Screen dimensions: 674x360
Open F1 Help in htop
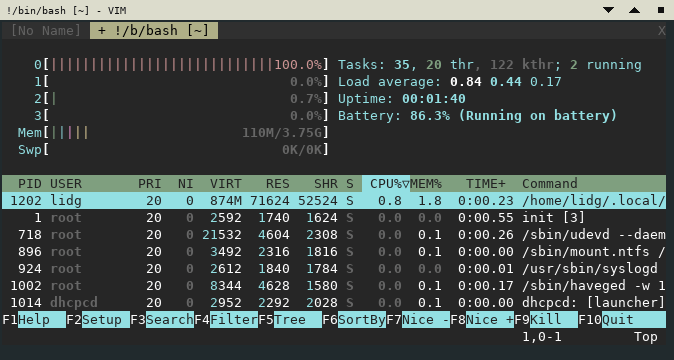(34, 320)
